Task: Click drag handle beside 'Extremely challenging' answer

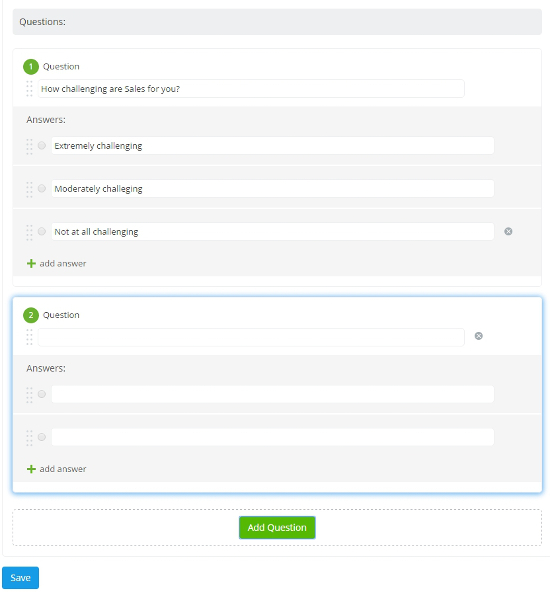Action: (x=29, y=146)
